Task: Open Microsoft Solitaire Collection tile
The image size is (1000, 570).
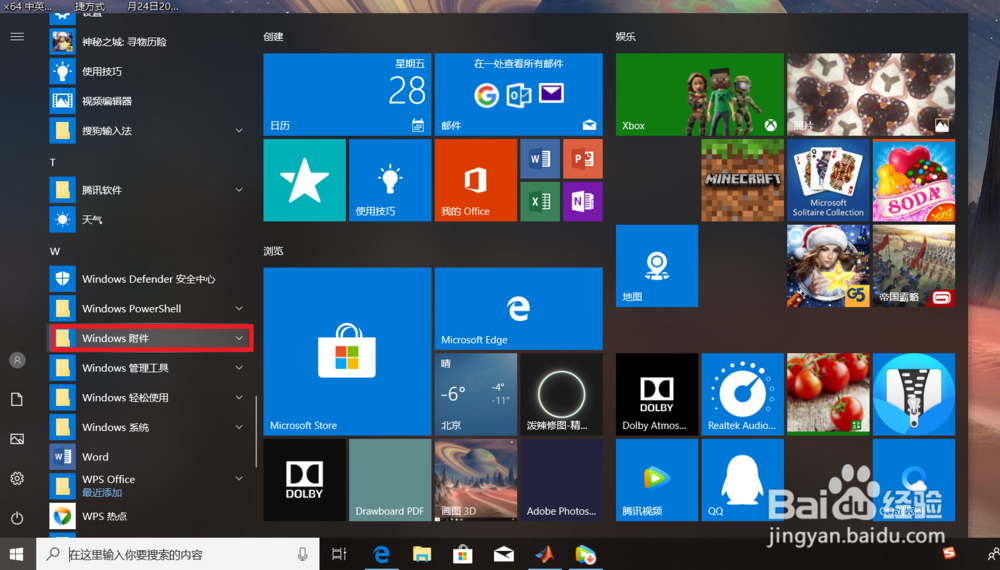Action: click(828, 180)
